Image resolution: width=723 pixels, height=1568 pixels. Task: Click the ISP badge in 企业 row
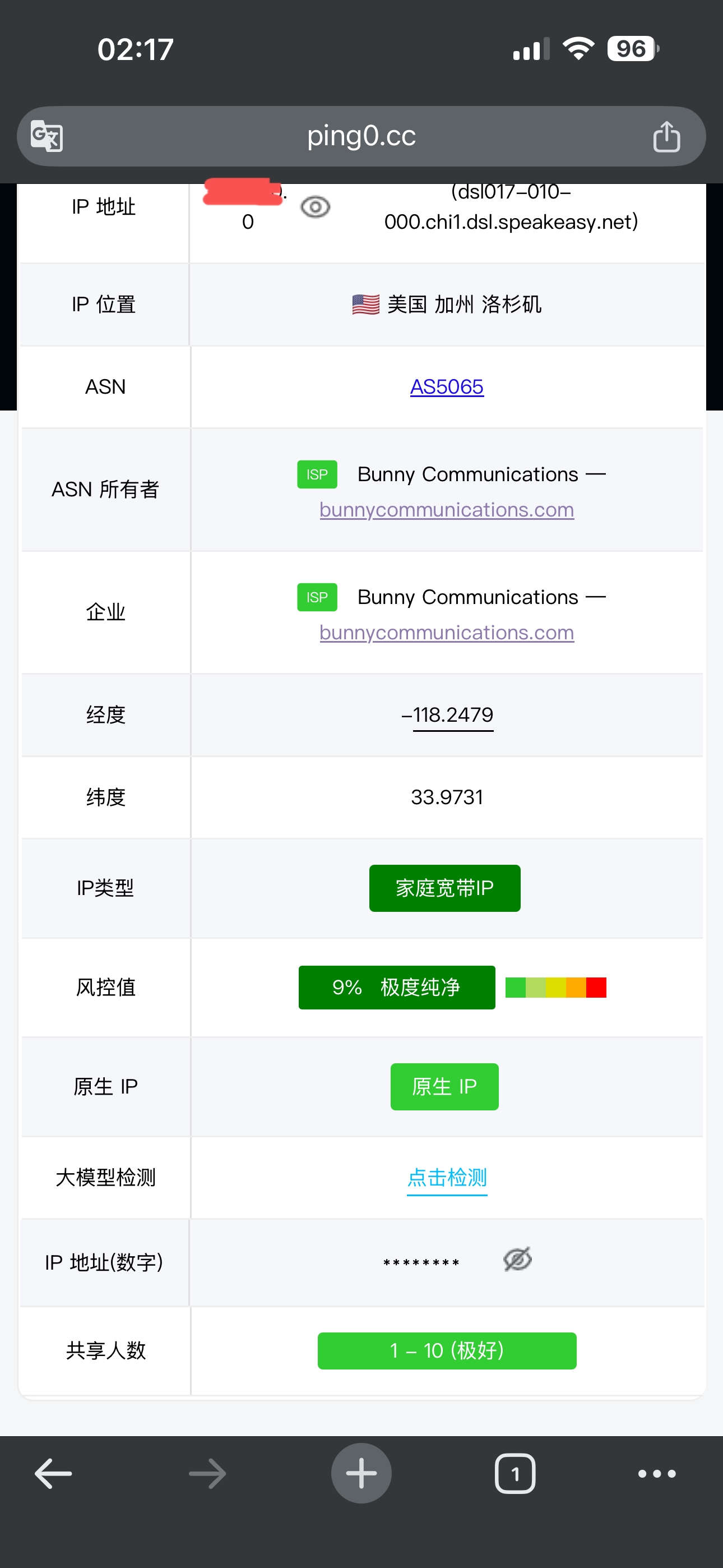tap(317, 597)
